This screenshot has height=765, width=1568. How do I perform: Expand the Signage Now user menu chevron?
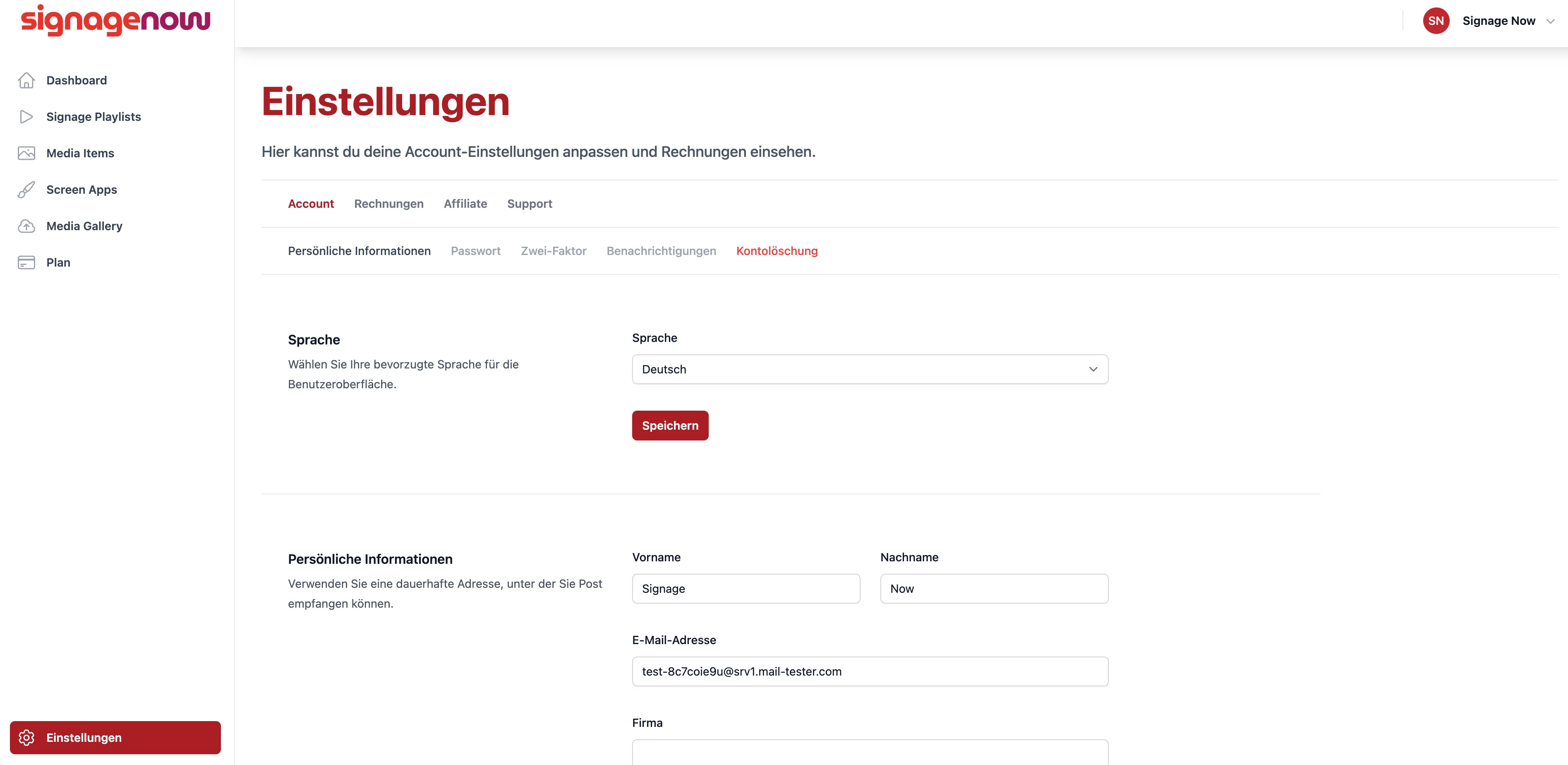(1550, 21)
